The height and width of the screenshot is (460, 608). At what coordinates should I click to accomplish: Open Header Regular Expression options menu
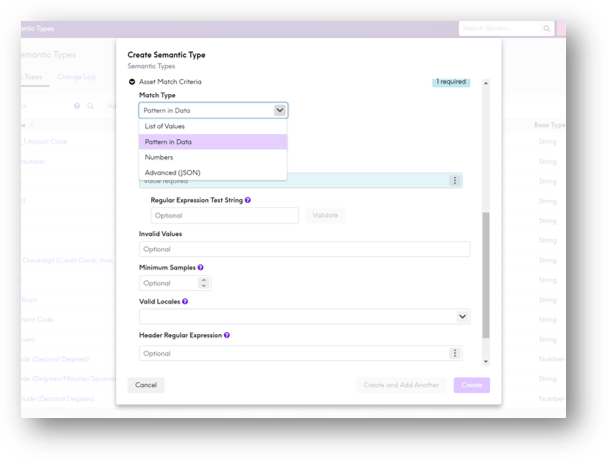pyautogui.click(x=455, y=353)
